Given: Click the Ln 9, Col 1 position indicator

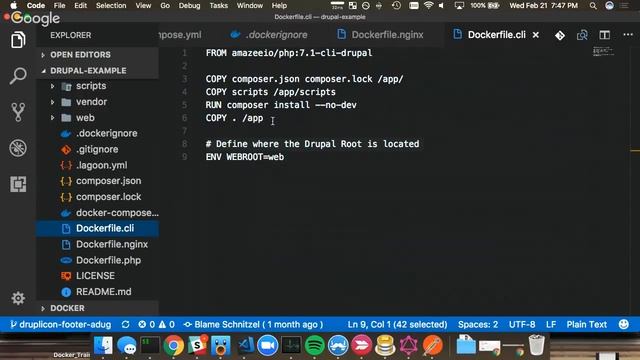Looking at the screenshot, I should [x=397, y=324].
